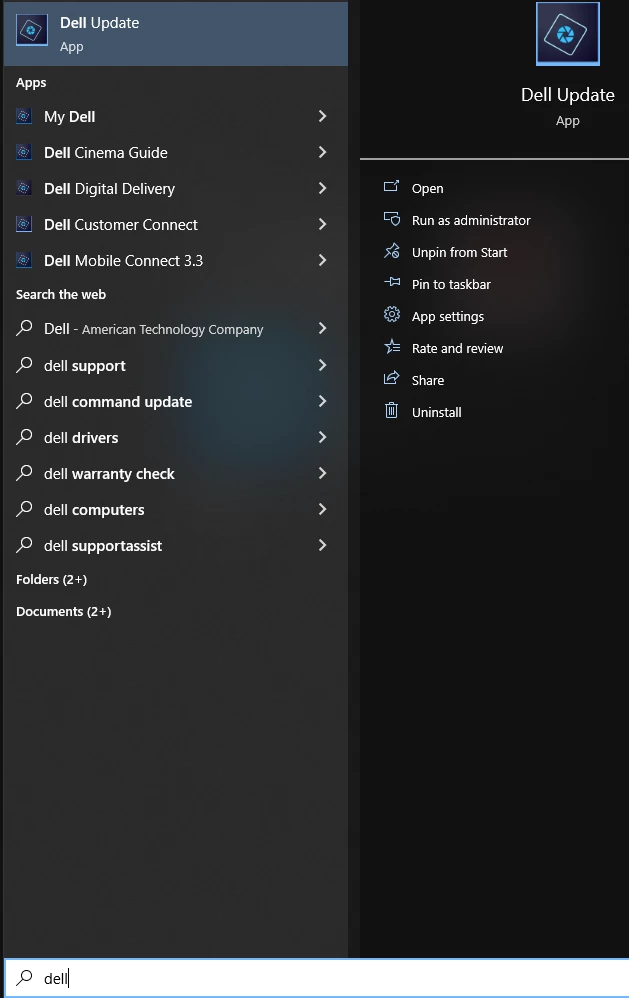
Task: Click the trash icon beside Uninstall
Action: click(x=392, y=411)
